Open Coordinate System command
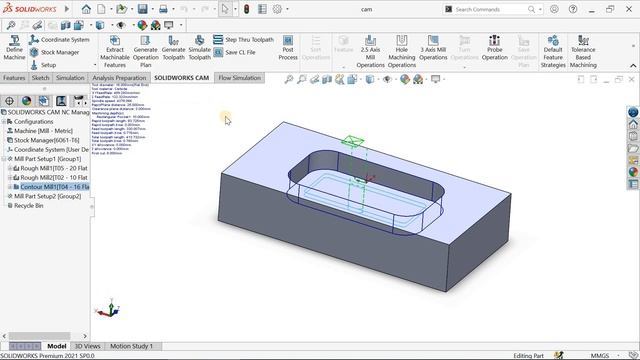This screenshot has height=360, width=640. pyautogui.click(x=59, y=40)
